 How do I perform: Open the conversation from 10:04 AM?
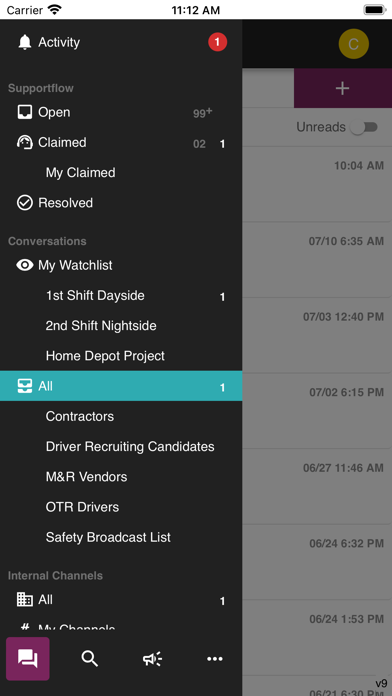click(317, 184)
